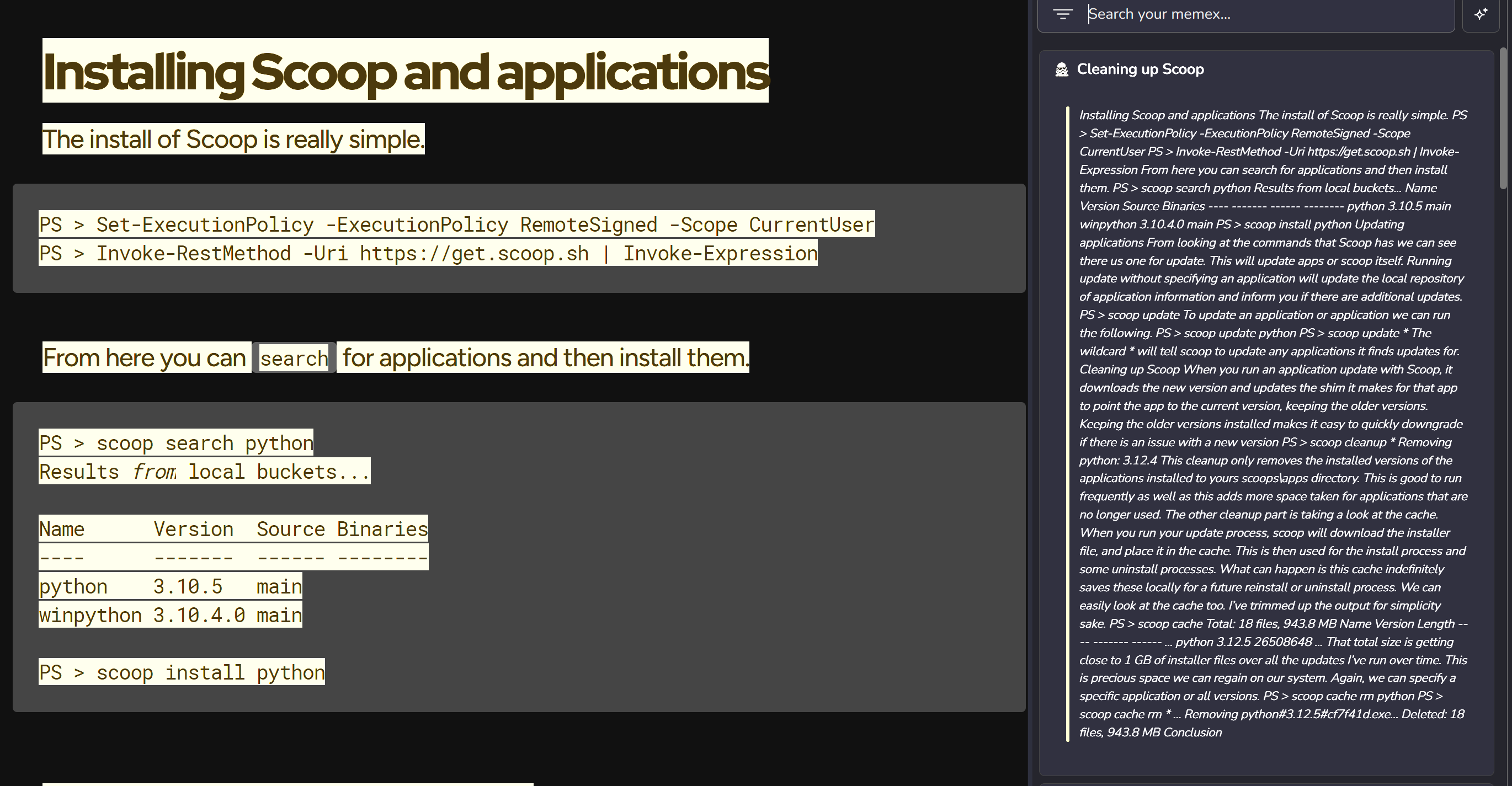Click the 'From here you can' text
The height and width of the screenshot is (786, 1512).
145,357
